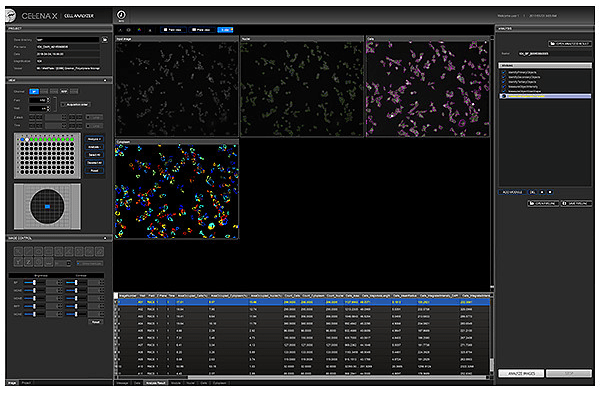This screenshot has height=394, width=603.
Task: Toggle IdentifySecondaryObjects module checkbox
Action: coord(503,77)
